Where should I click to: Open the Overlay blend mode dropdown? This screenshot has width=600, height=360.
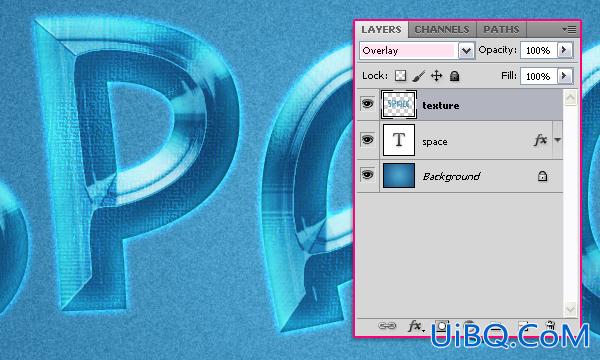(466, 50)
